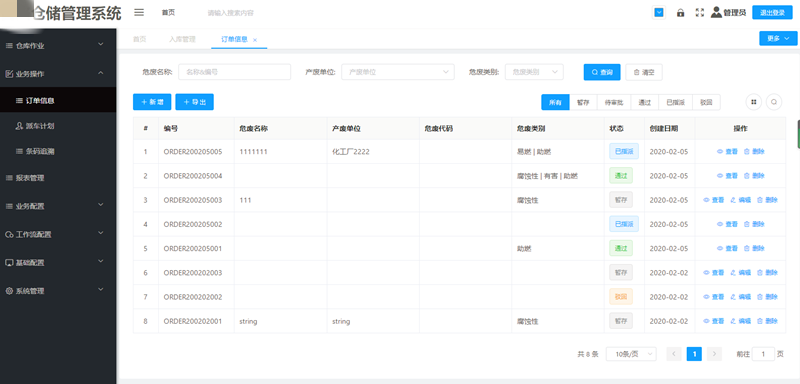Open 条码追溯 in the sidebar

coord(58,151)
